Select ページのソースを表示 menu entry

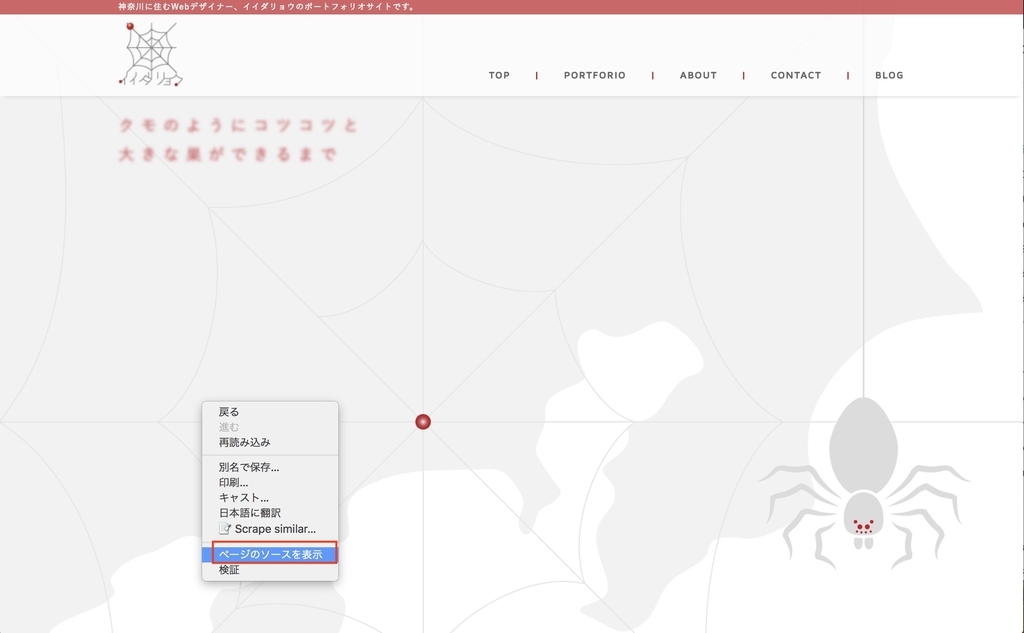click(x=270, y=554)
